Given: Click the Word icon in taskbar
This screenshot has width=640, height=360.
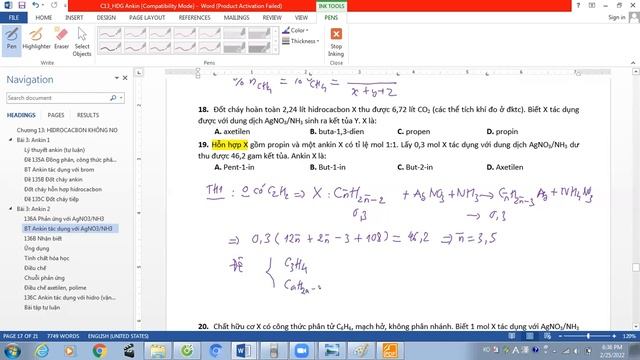Looking at the screenshot, I should 244,351.
